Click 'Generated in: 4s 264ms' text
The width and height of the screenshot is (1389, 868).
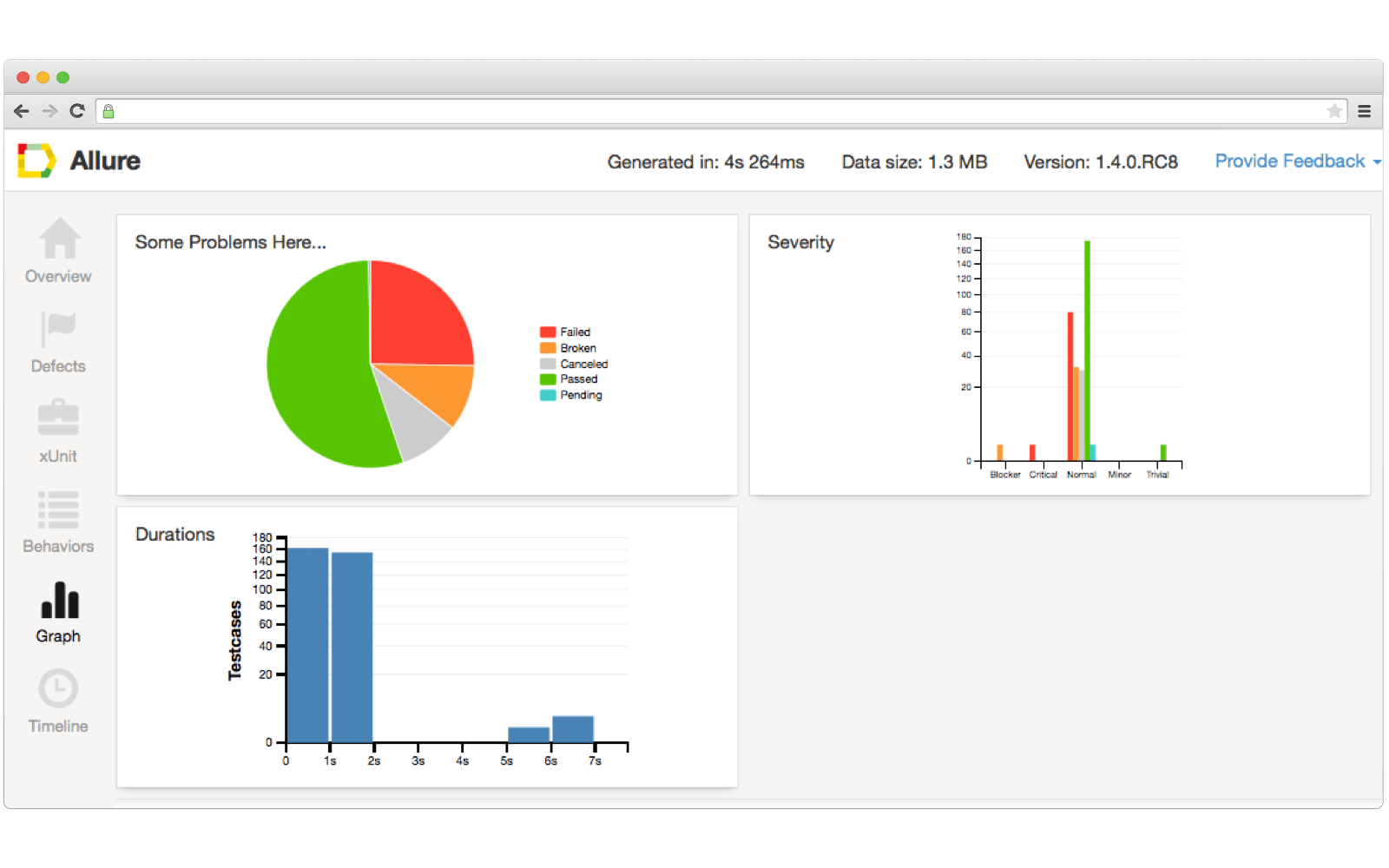[706, 162]
